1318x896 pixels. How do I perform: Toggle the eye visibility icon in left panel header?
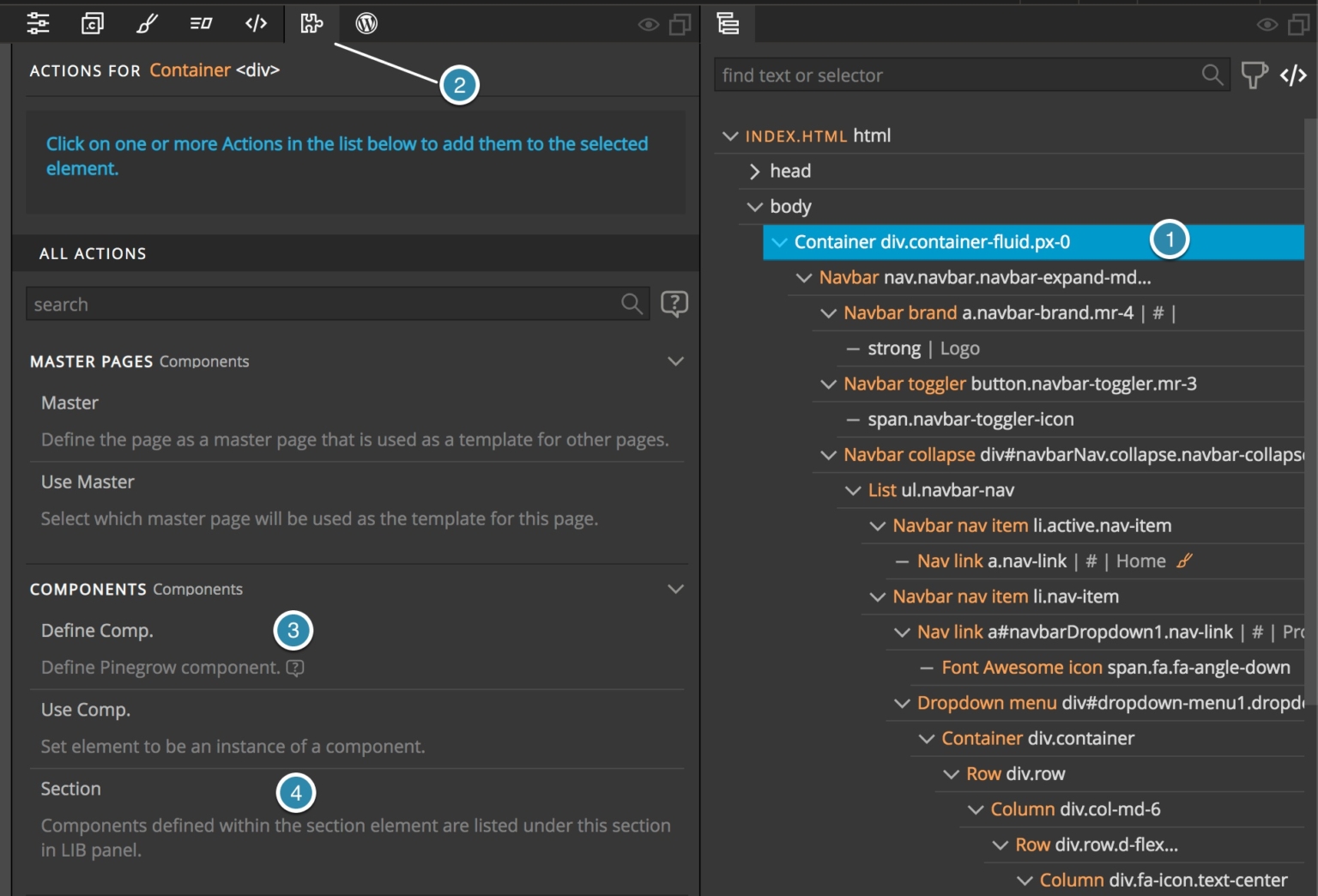(x=650, y=24)
